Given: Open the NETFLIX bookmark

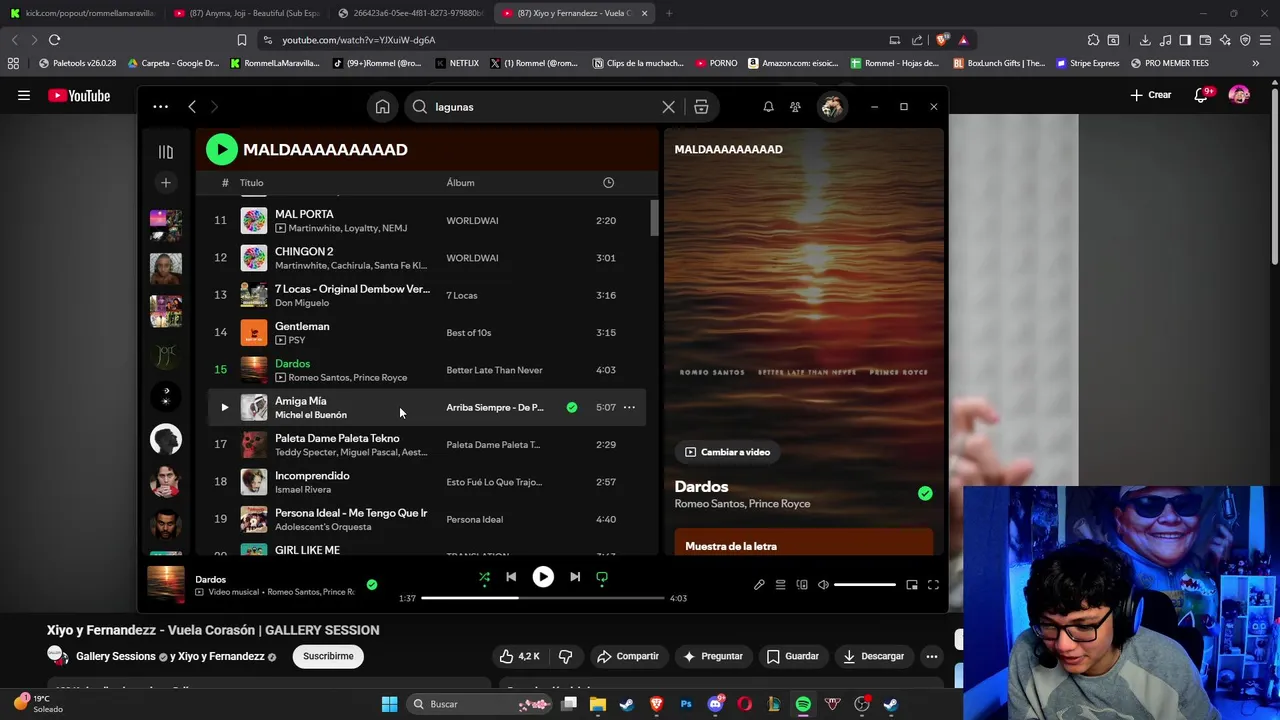Looking at the screenshot, I should click(x=457, y=63).
